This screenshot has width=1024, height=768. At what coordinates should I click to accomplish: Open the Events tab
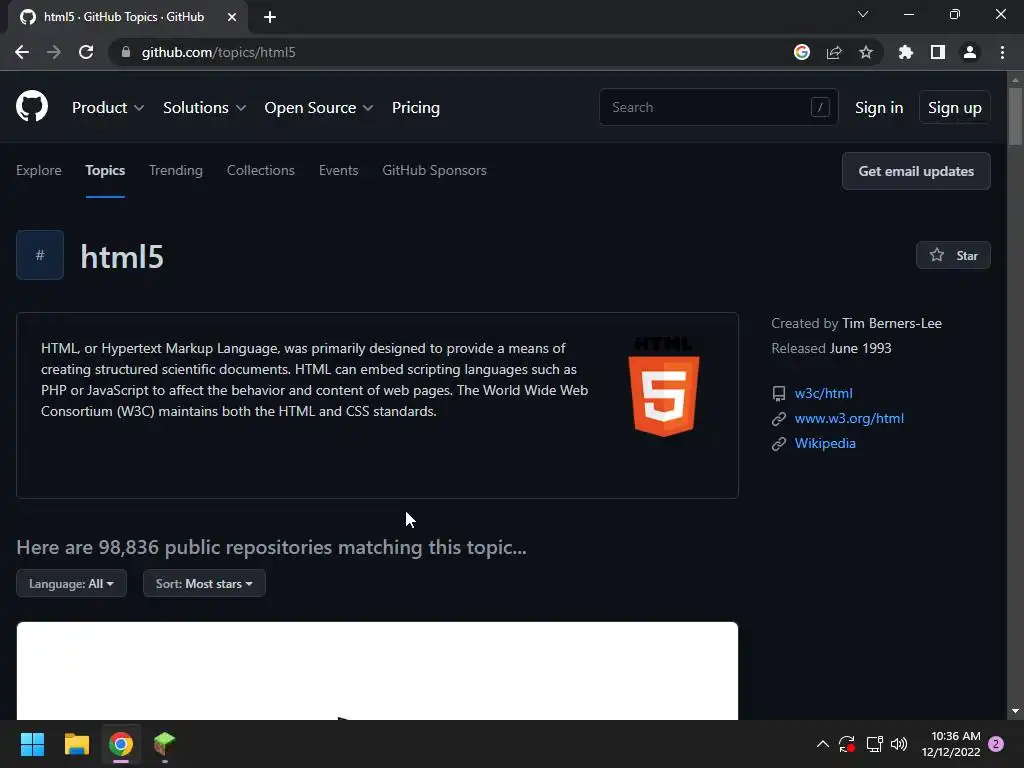pyautogui.click(x=338, y=170)
